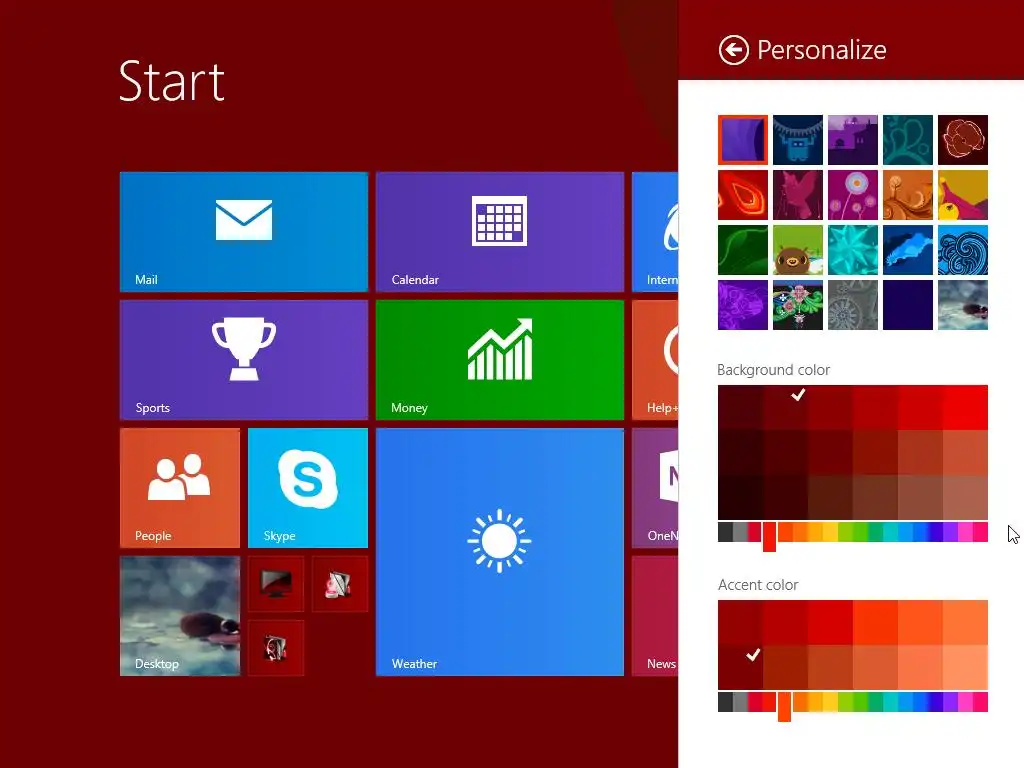Pick the light orange accent shade
Screen dimensions: 1024x768
point(965,622)
